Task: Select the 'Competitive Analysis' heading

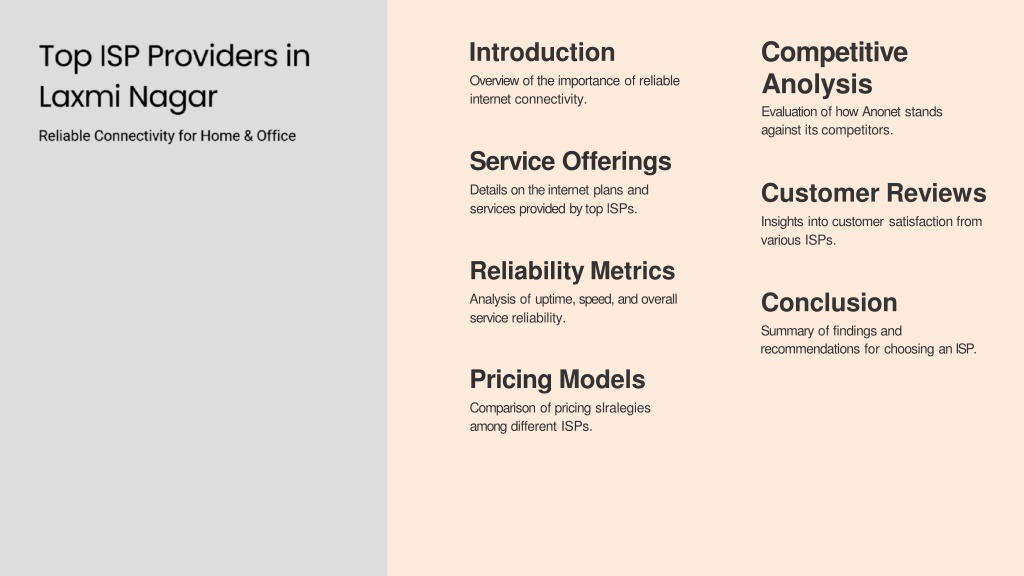Action: pos(834,68)
